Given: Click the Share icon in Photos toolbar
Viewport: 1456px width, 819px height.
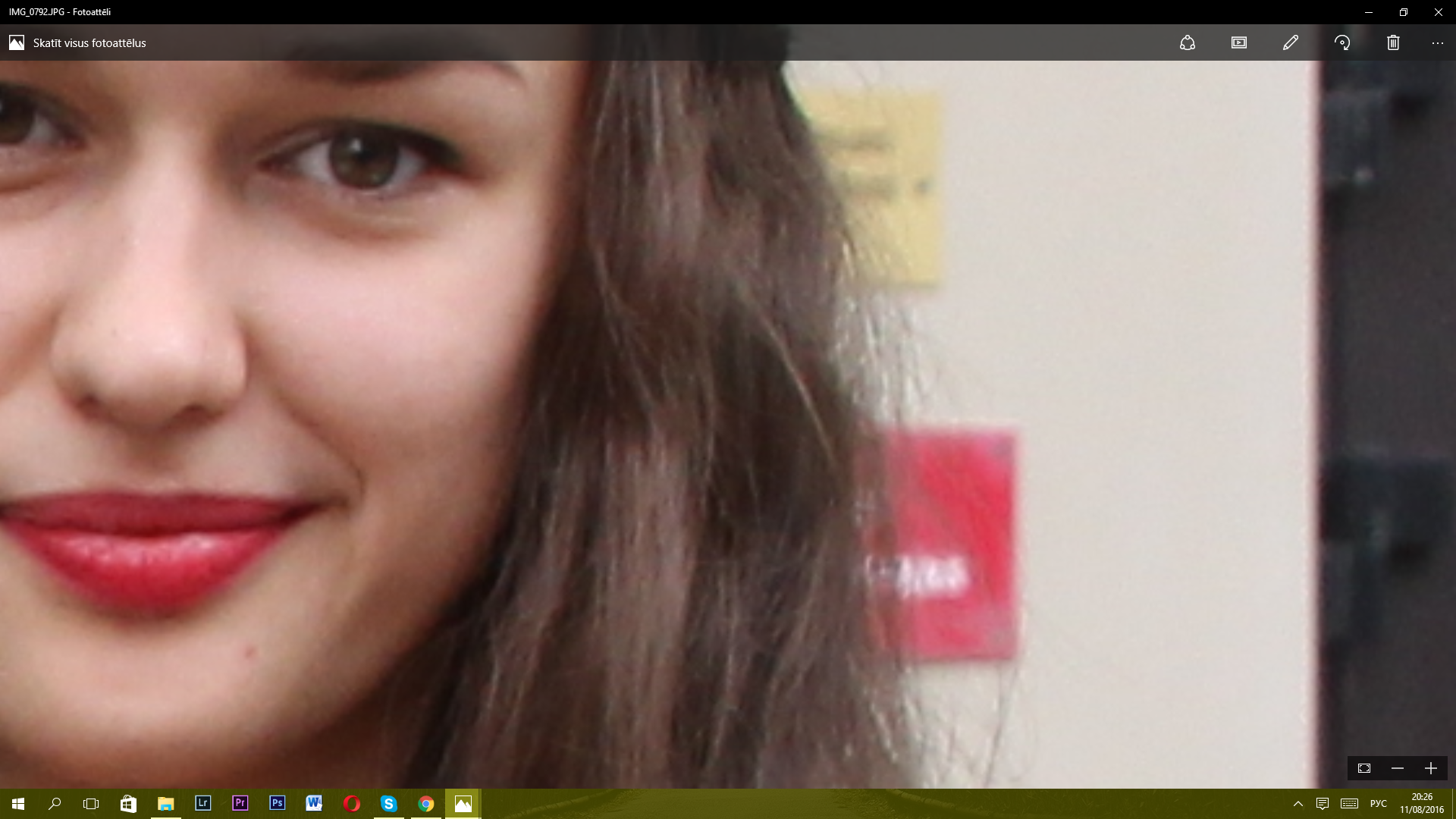Looking at the screenshot, I should (1188, 43).
